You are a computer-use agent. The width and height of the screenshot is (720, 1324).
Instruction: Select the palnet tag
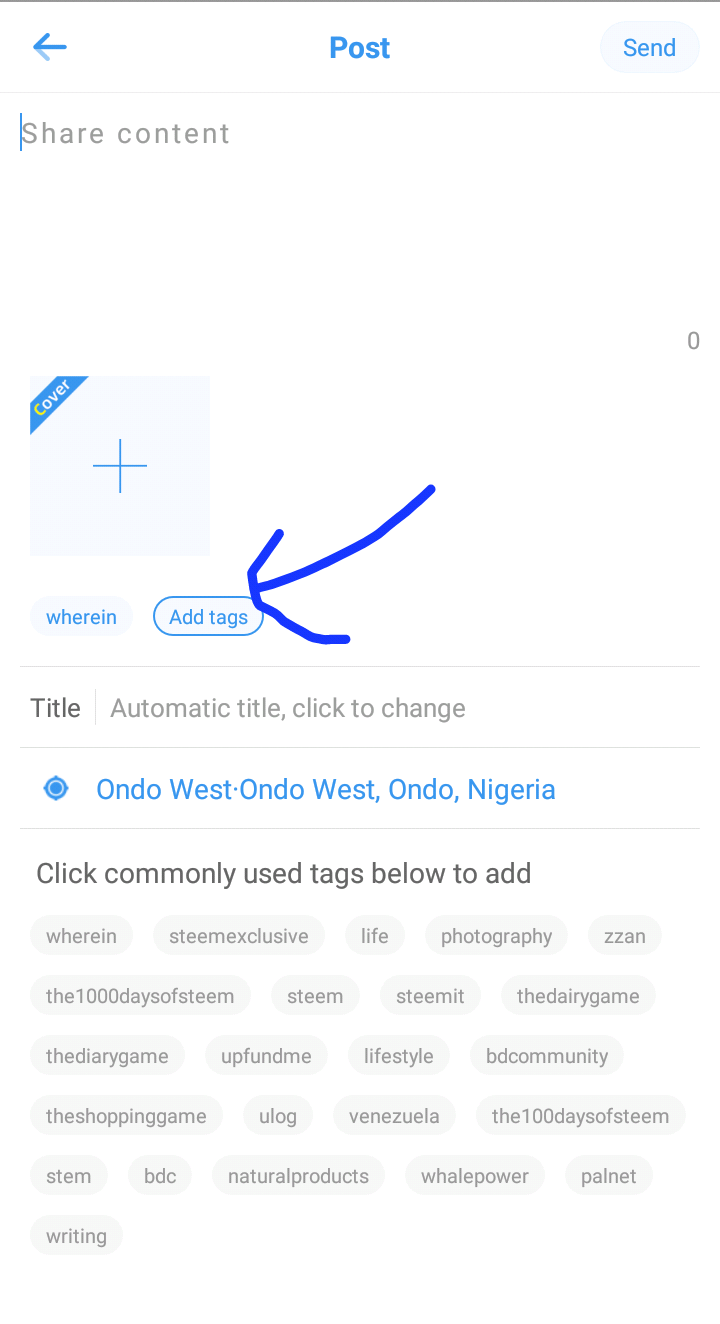[608, 1176]
